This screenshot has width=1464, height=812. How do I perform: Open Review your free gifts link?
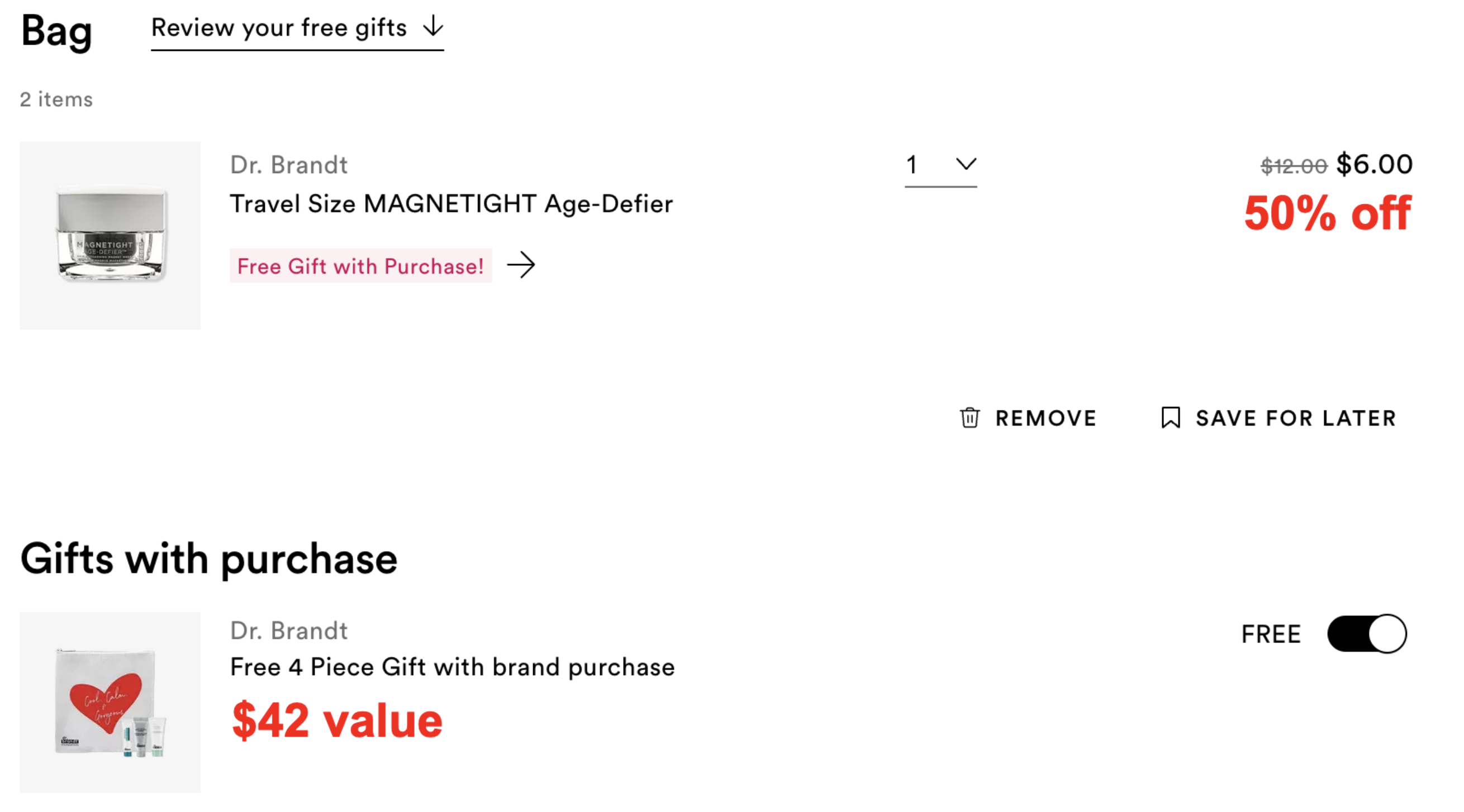(297, 28)
